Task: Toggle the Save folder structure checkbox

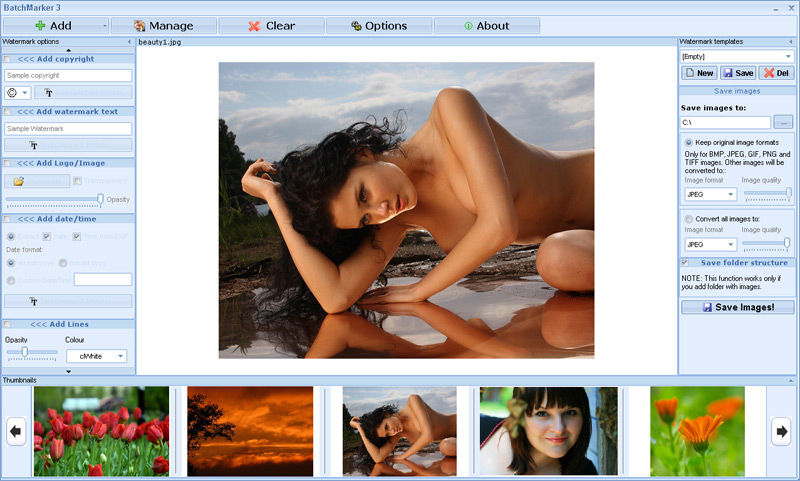Action: coord(685,262)
